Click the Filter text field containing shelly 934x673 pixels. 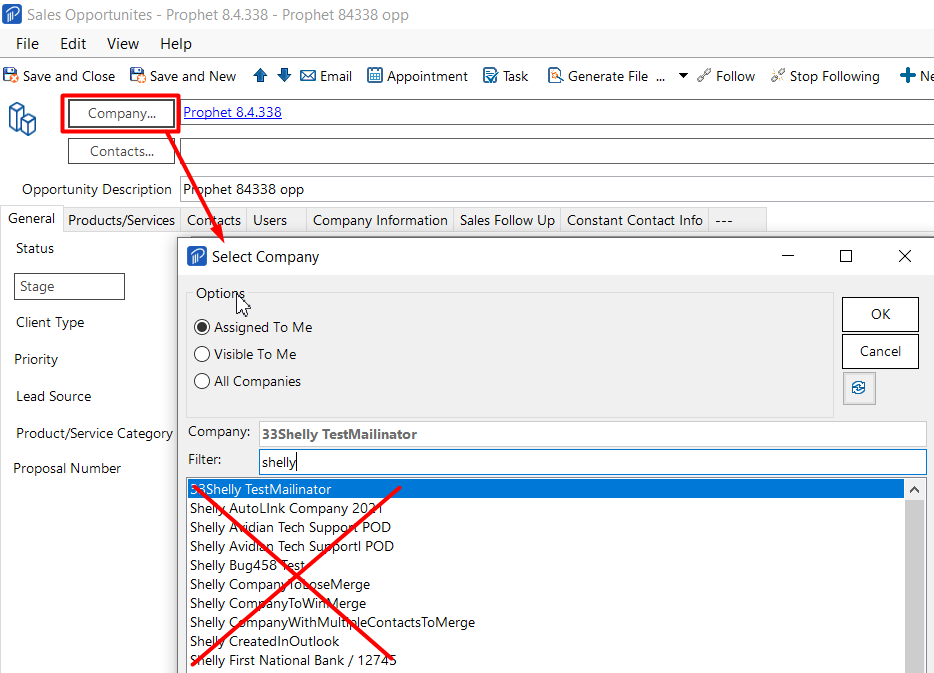click(x=593, y=462)
